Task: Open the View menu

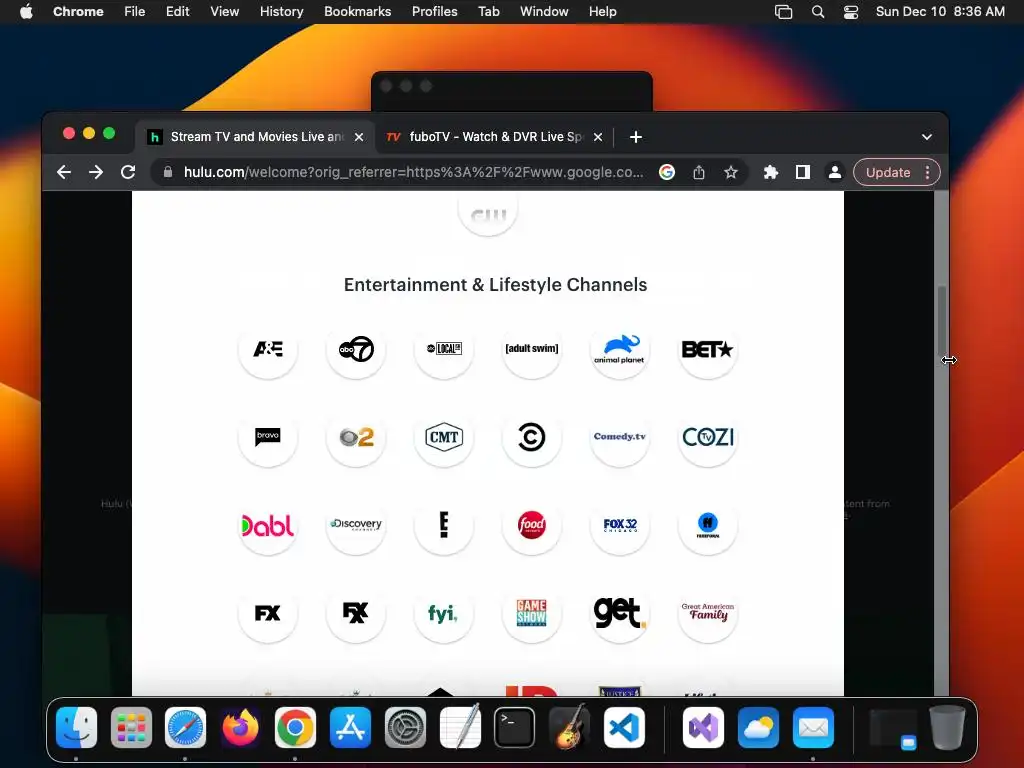Action: pos(224,12)
